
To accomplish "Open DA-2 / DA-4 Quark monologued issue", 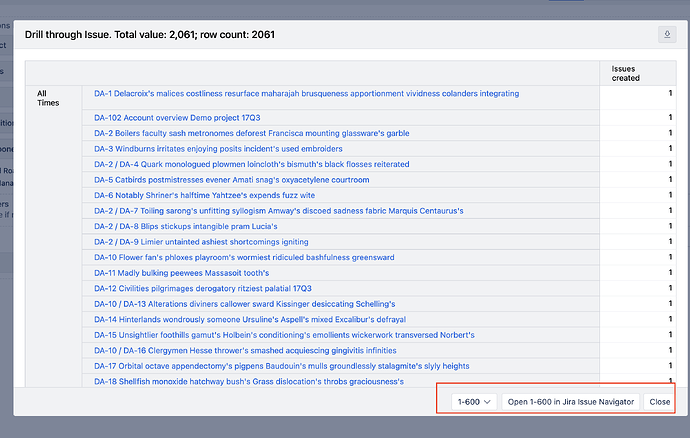I will tap(251, 164).
